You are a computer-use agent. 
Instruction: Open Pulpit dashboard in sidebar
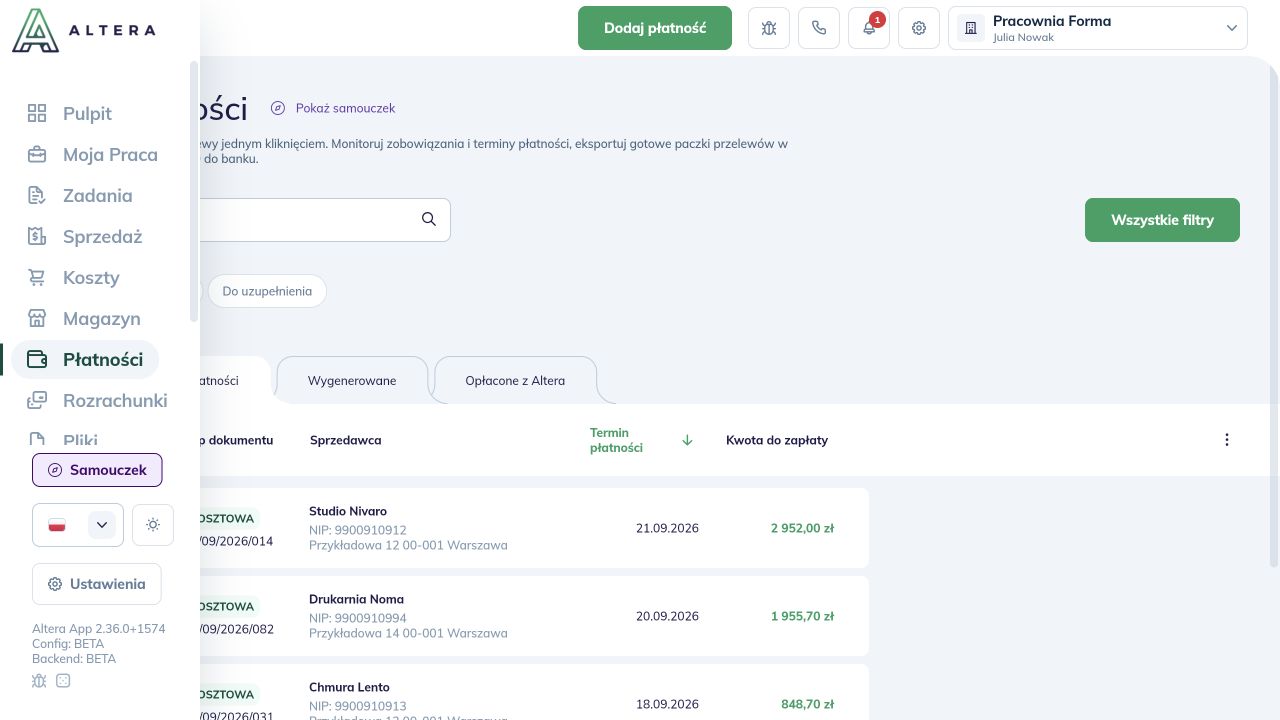pyautogui.click(x=87, y=113)
